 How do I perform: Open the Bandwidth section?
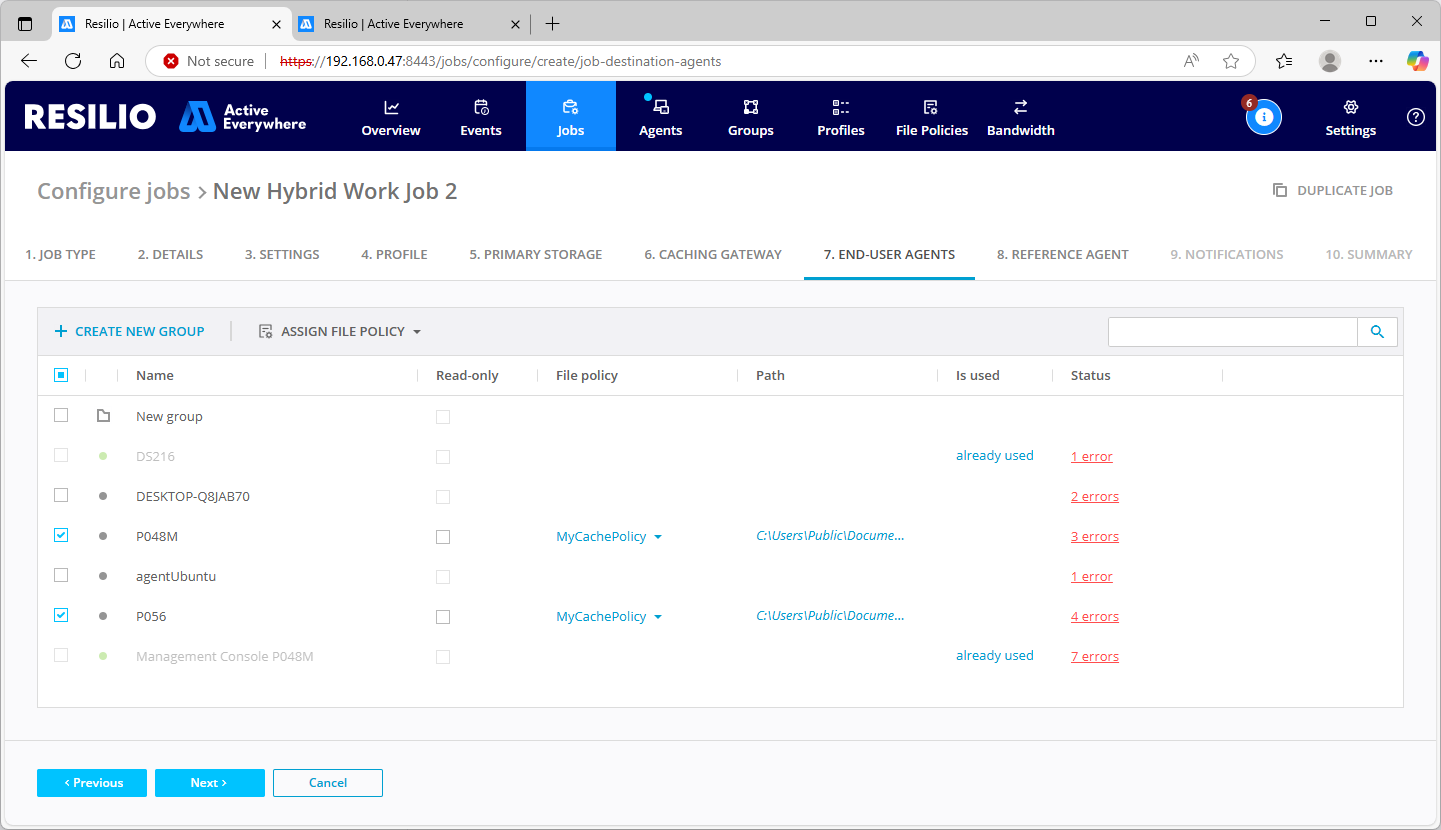pyautogui.click(x=1020, y=116)
